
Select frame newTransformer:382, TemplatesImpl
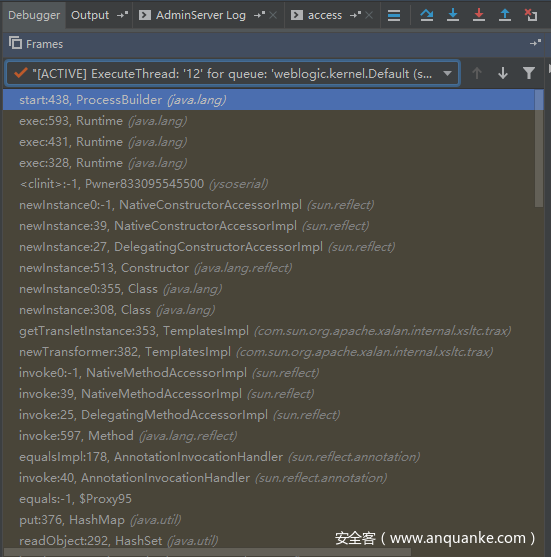268,352
